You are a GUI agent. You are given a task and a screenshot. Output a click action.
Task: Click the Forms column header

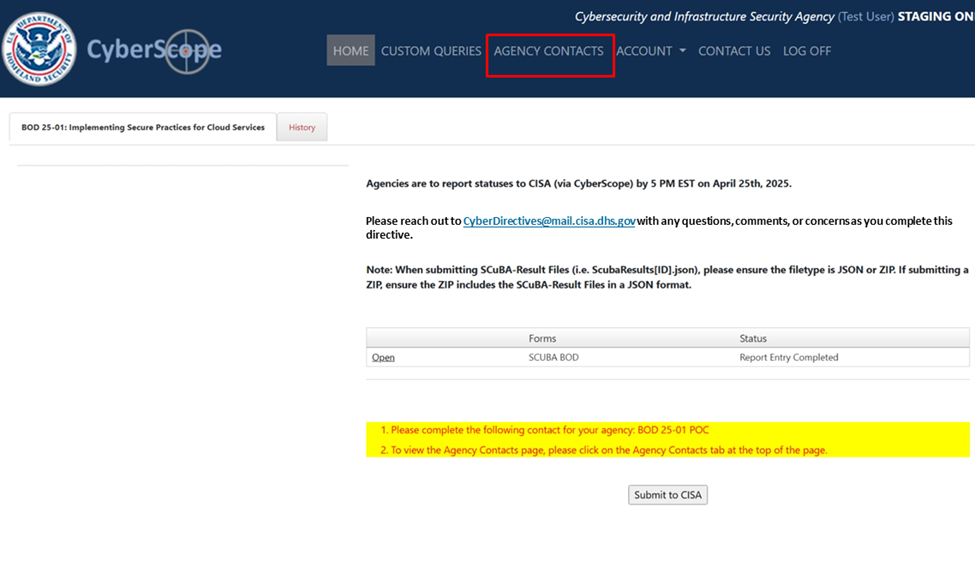point(542,338)
